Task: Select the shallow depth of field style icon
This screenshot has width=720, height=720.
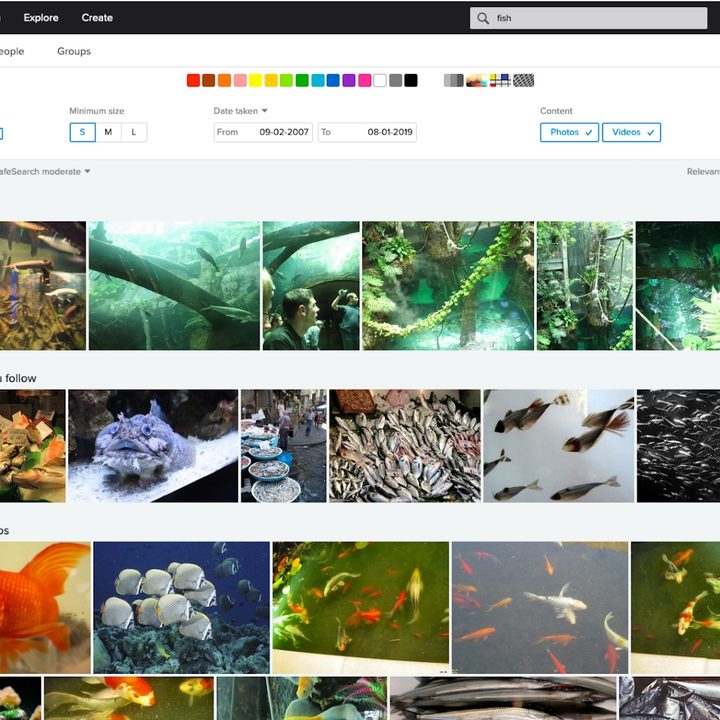Action: [476, 81]
